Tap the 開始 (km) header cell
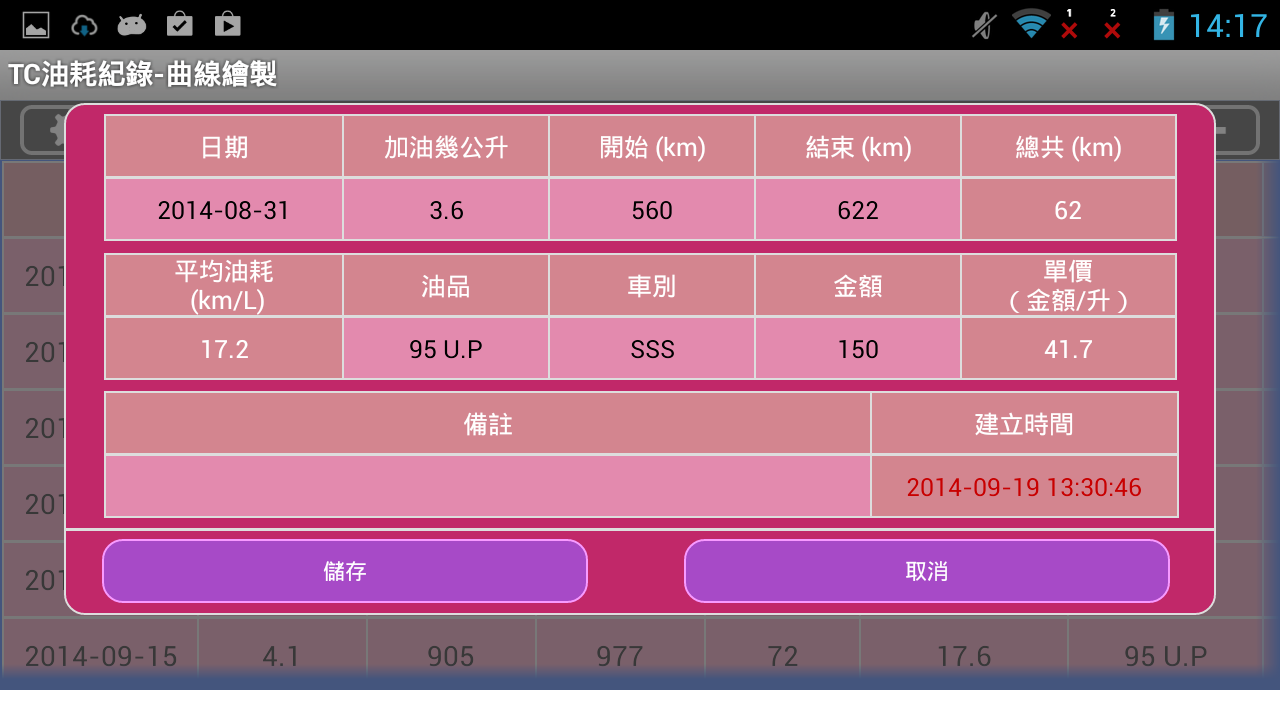Screen dimensions: 1280x720 [x=652, y=147]
